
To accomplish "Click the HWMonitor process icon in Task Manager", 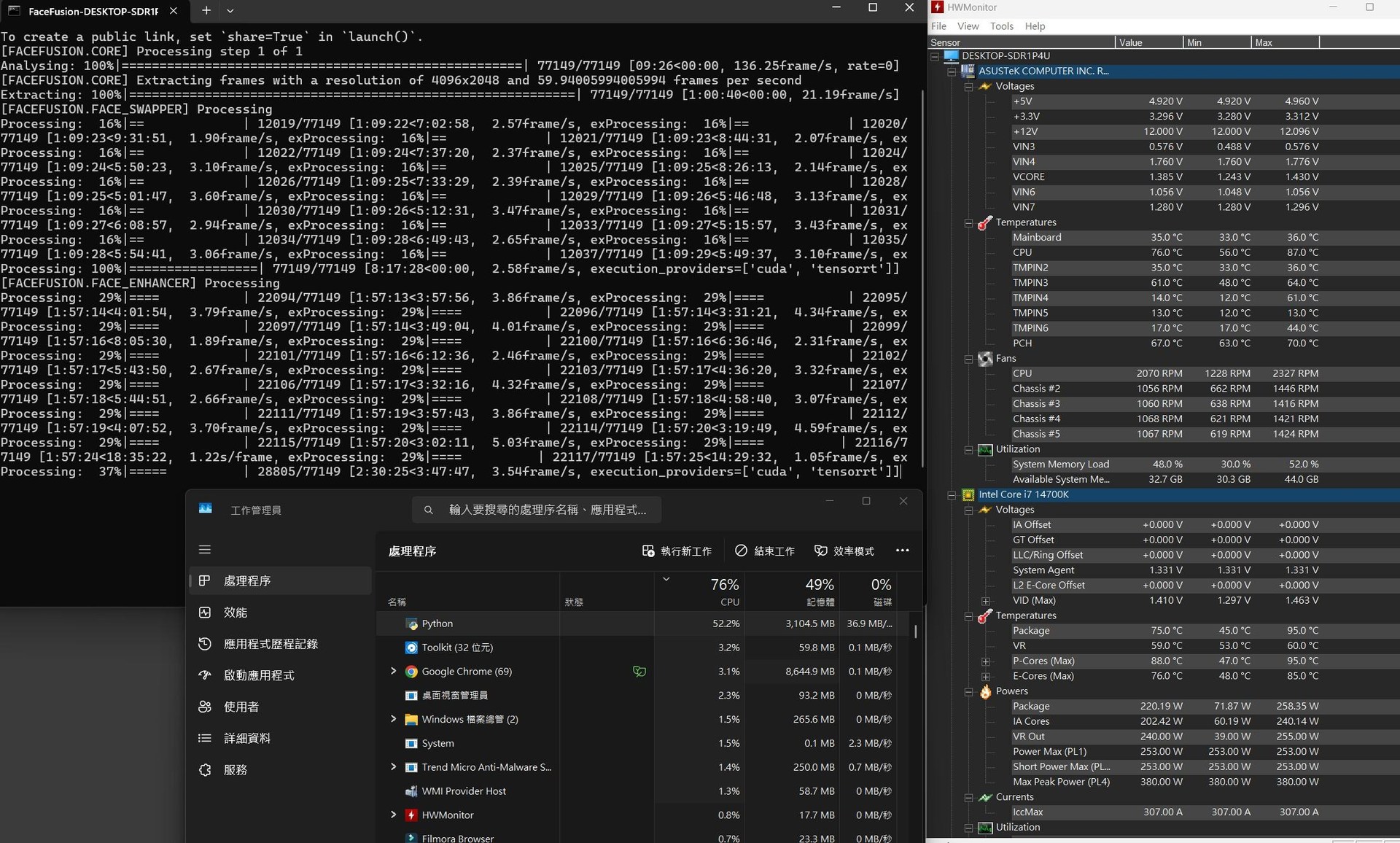I will [x=411, y=815].
